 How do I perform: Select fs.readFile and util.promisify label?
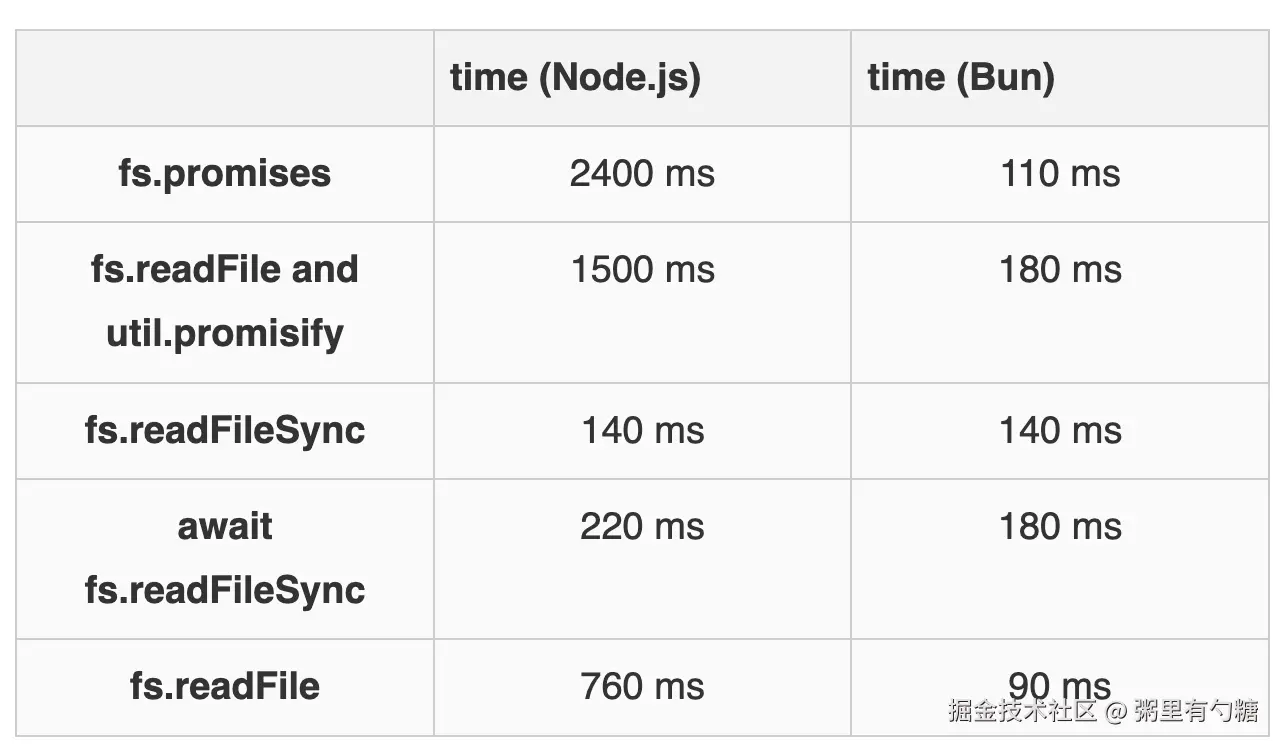(x=224, y=301)
